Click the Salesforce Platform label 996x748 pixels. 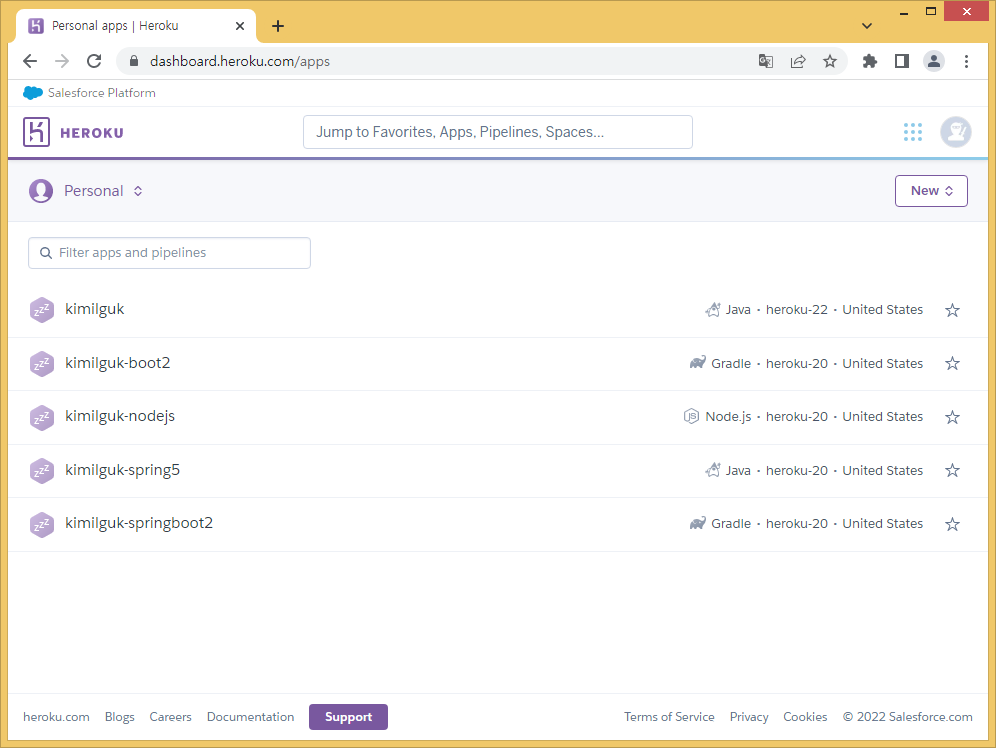(102, 93)
